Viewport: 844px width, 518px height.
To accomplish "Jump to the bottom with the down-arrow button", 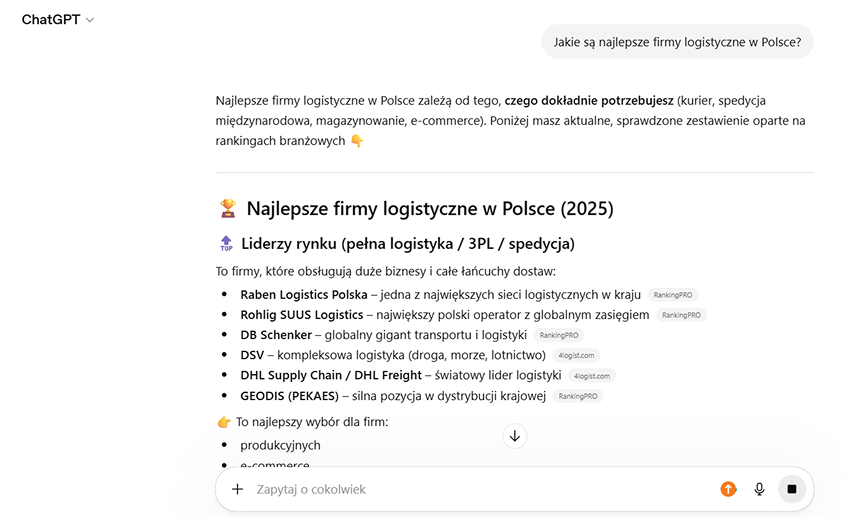I will point(515,436).
